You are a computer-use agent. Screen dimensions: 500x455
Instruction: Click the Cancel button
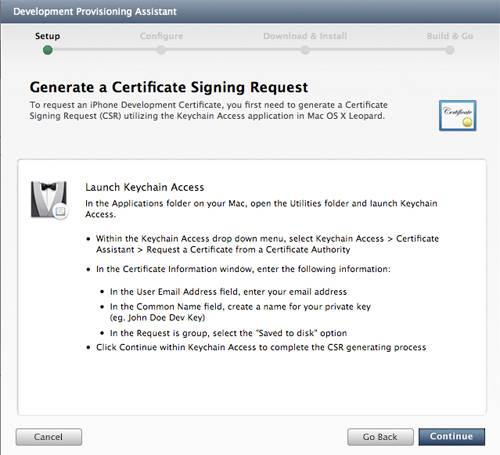(49, 437)
